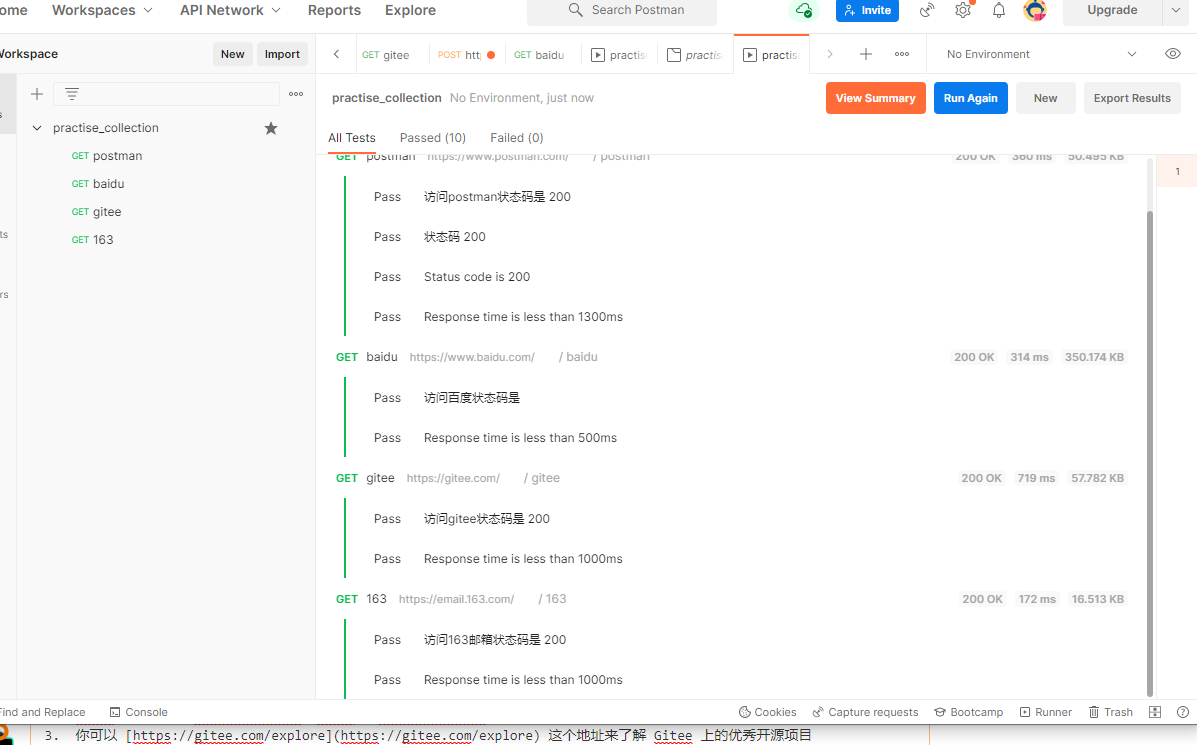1197x745 pixels.
Task: Create a new collection with the plus icon
Action: 37,94
